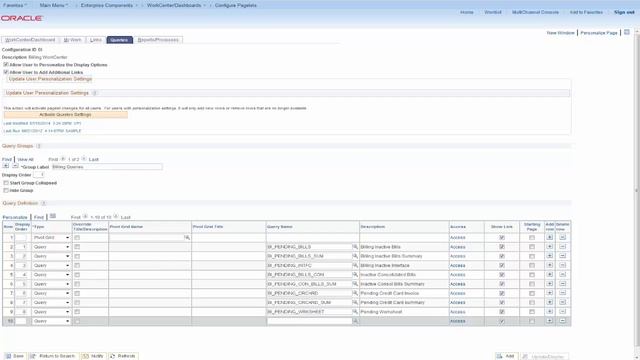Delete the Pending Worksheet row
This screenshot has height=360, width=640.
562,311
